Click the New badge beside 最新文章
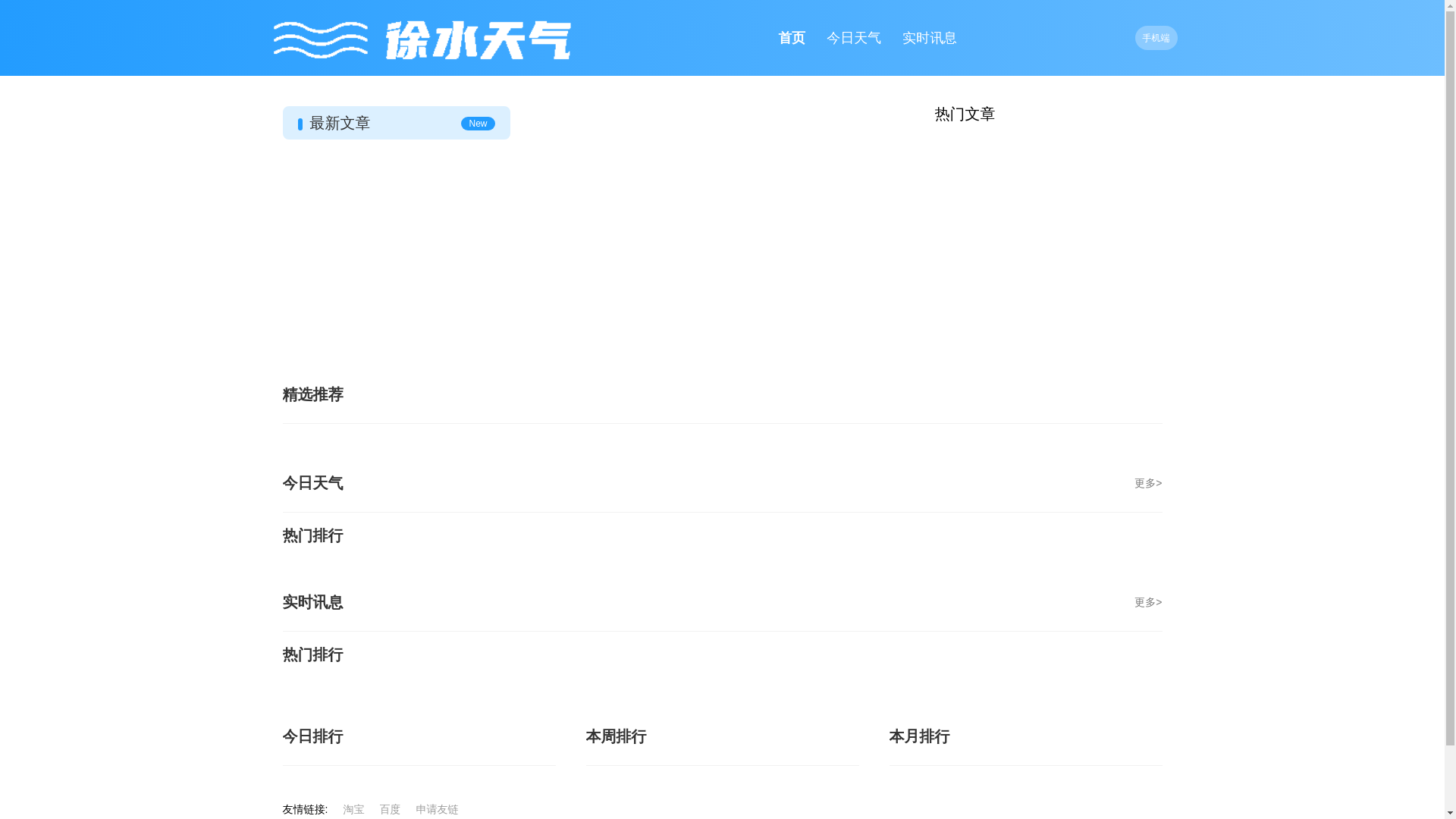The width and height of the screenshot is (1456, 819). pyautogui.click(x=478, y=124)
